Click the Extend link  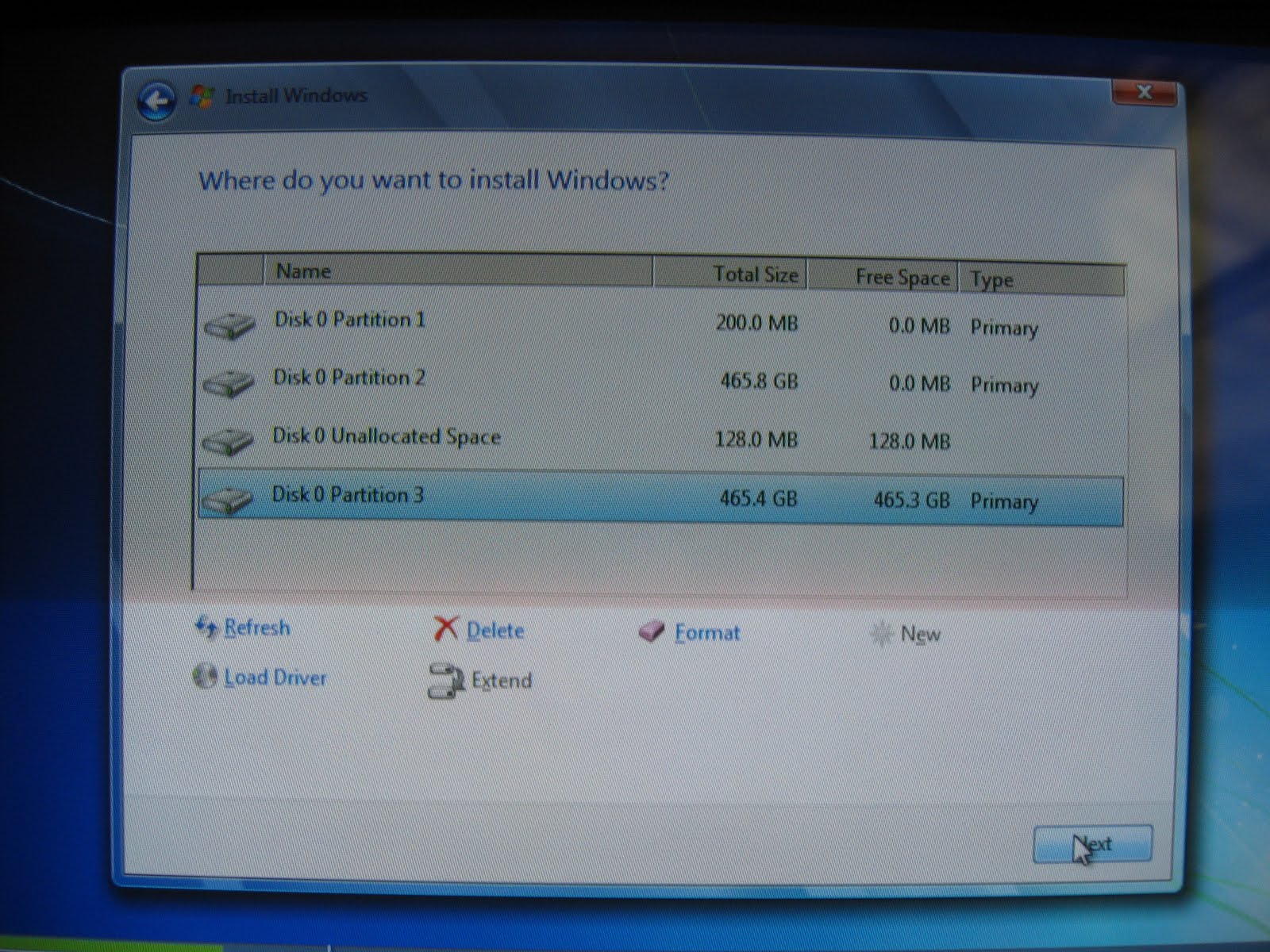coord(501,681)
